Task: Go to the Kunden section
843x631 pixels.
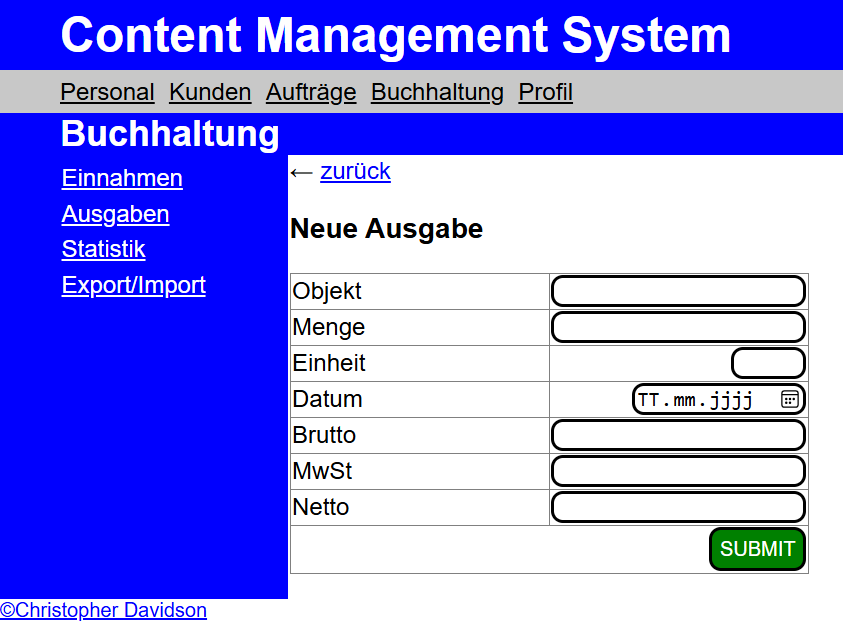Action: tap(210, 92)
